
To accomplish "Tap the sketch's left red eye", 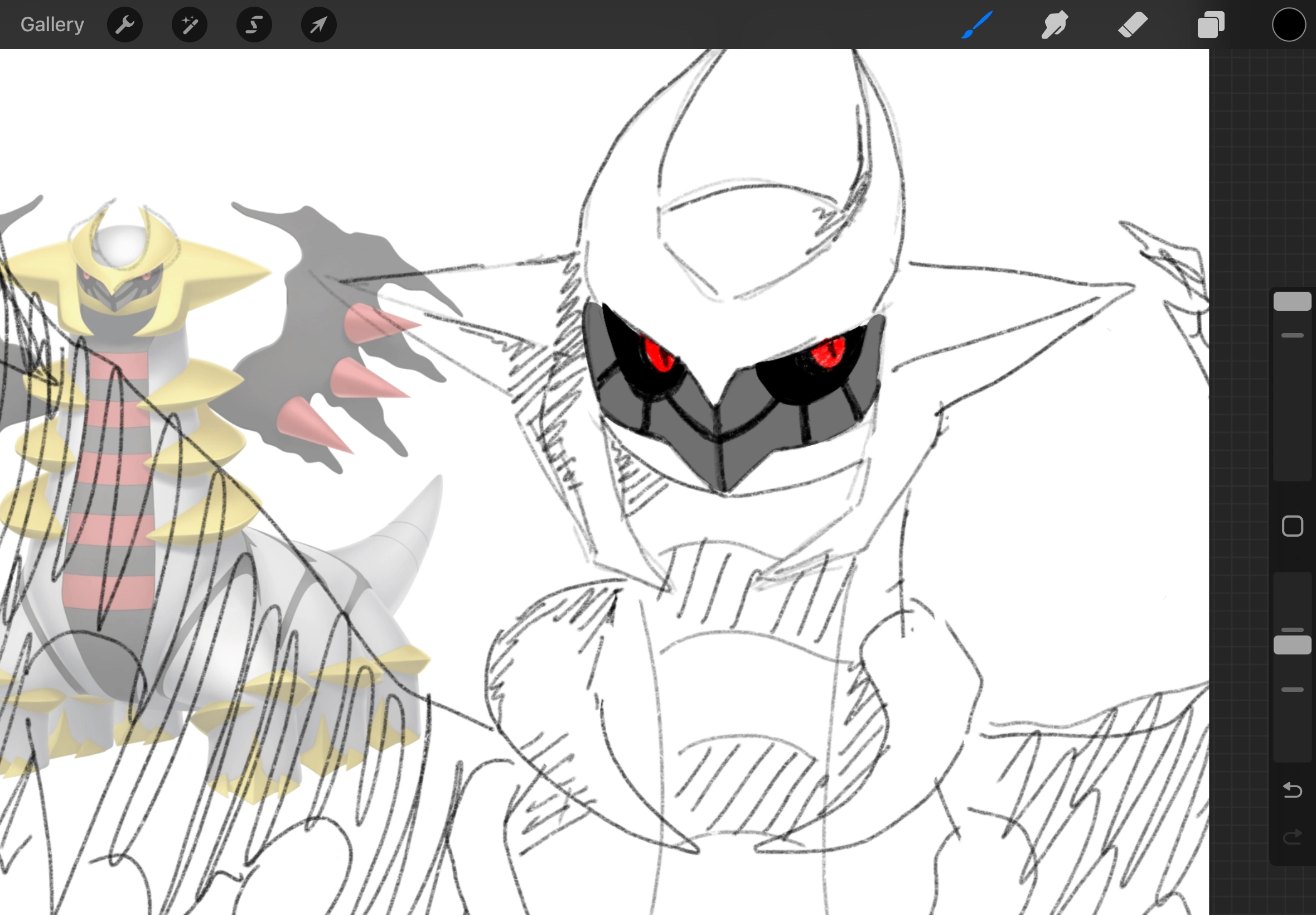I will tap(659, 354).
